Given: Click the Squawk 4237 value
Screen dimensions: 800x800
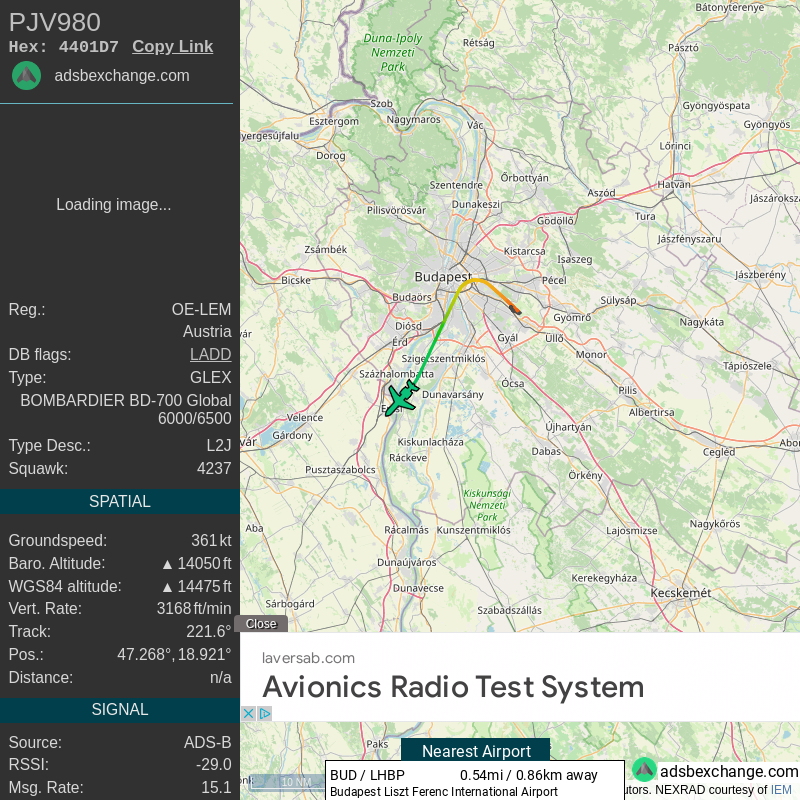Looking at the screenshot, I should [x=214, y=468].
